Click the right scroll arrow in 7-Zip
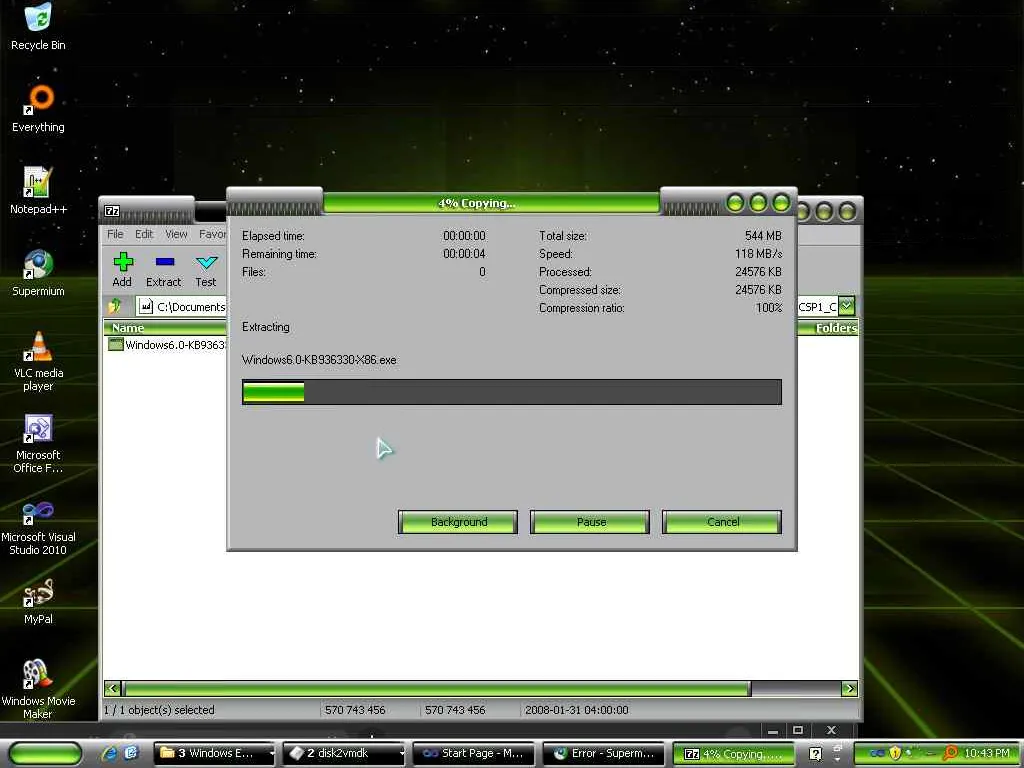 tap(849, 688)
